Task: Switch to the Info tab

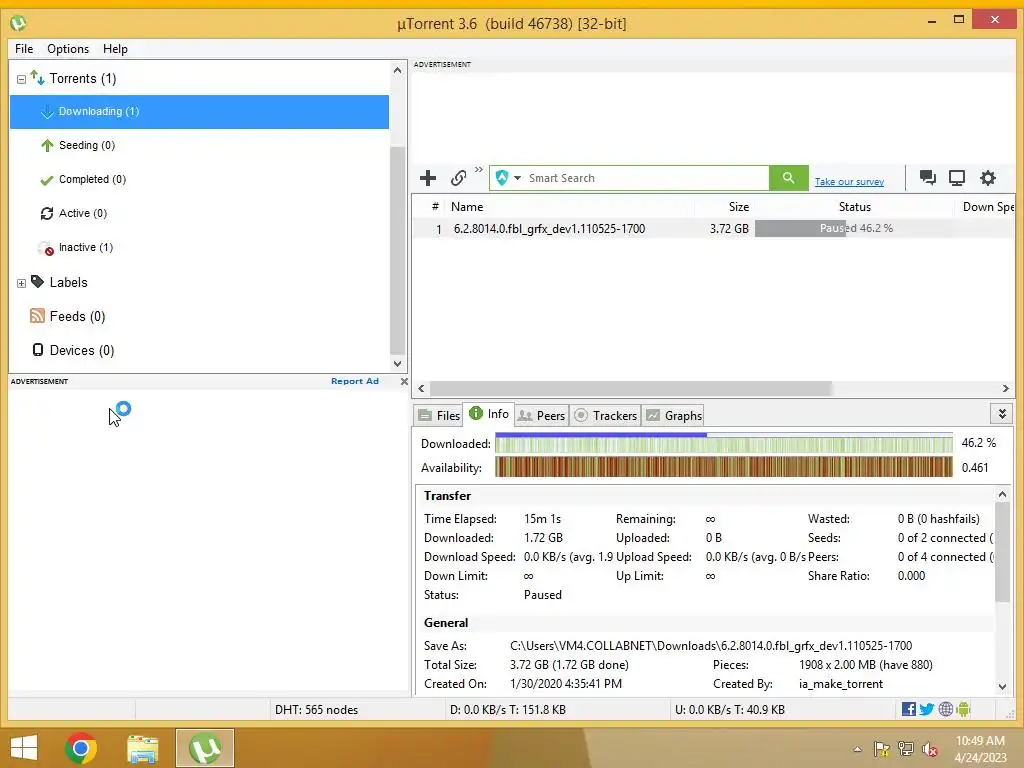Action: point(488,413)
